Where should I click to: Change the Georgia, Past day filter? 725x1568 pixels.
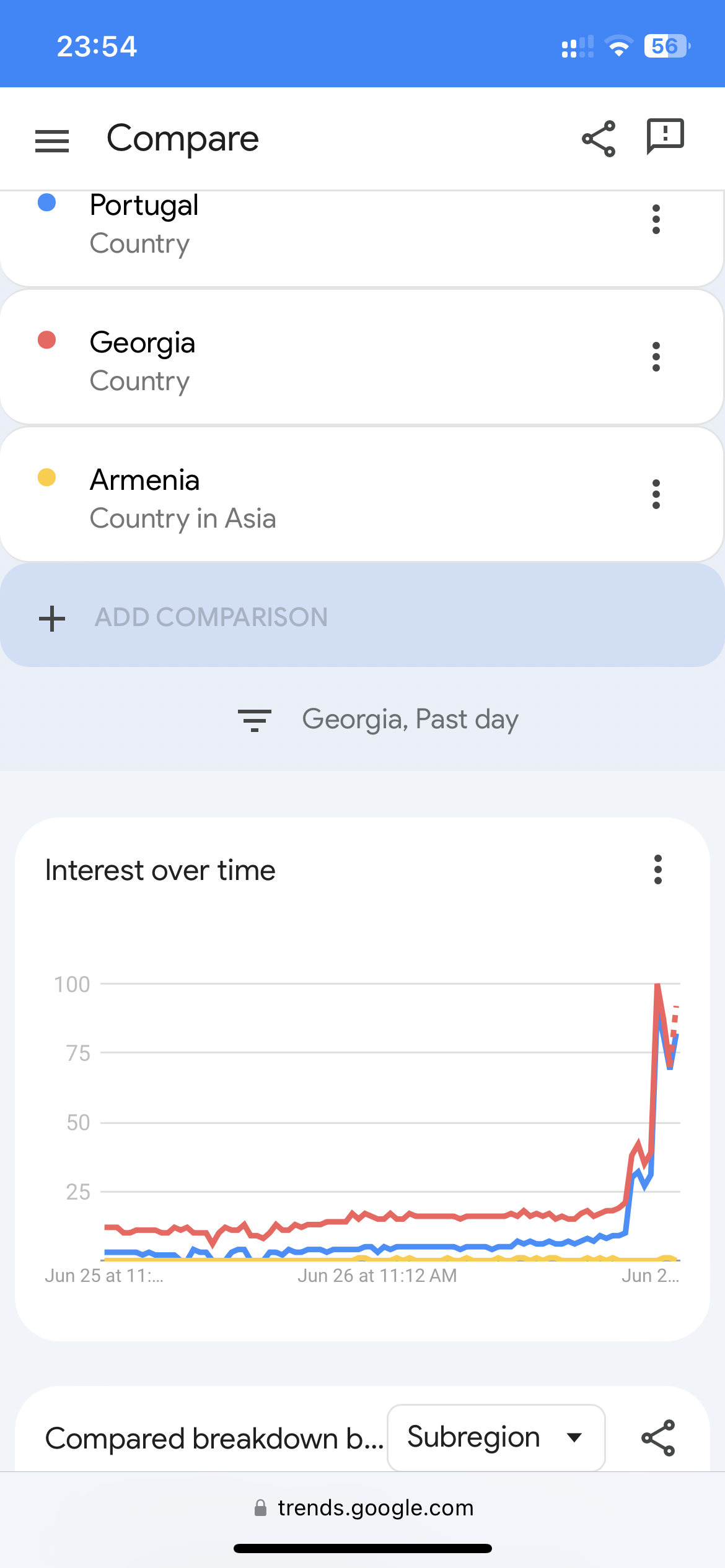[410, 720]
